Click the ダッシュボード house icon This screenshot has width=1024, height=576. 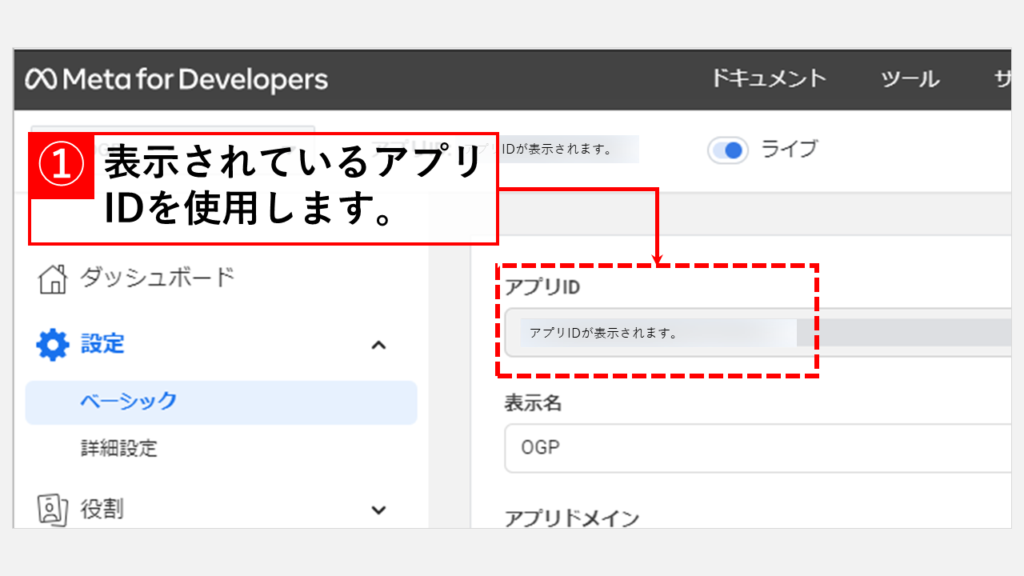pyautogui.click(x=52, y=278)
